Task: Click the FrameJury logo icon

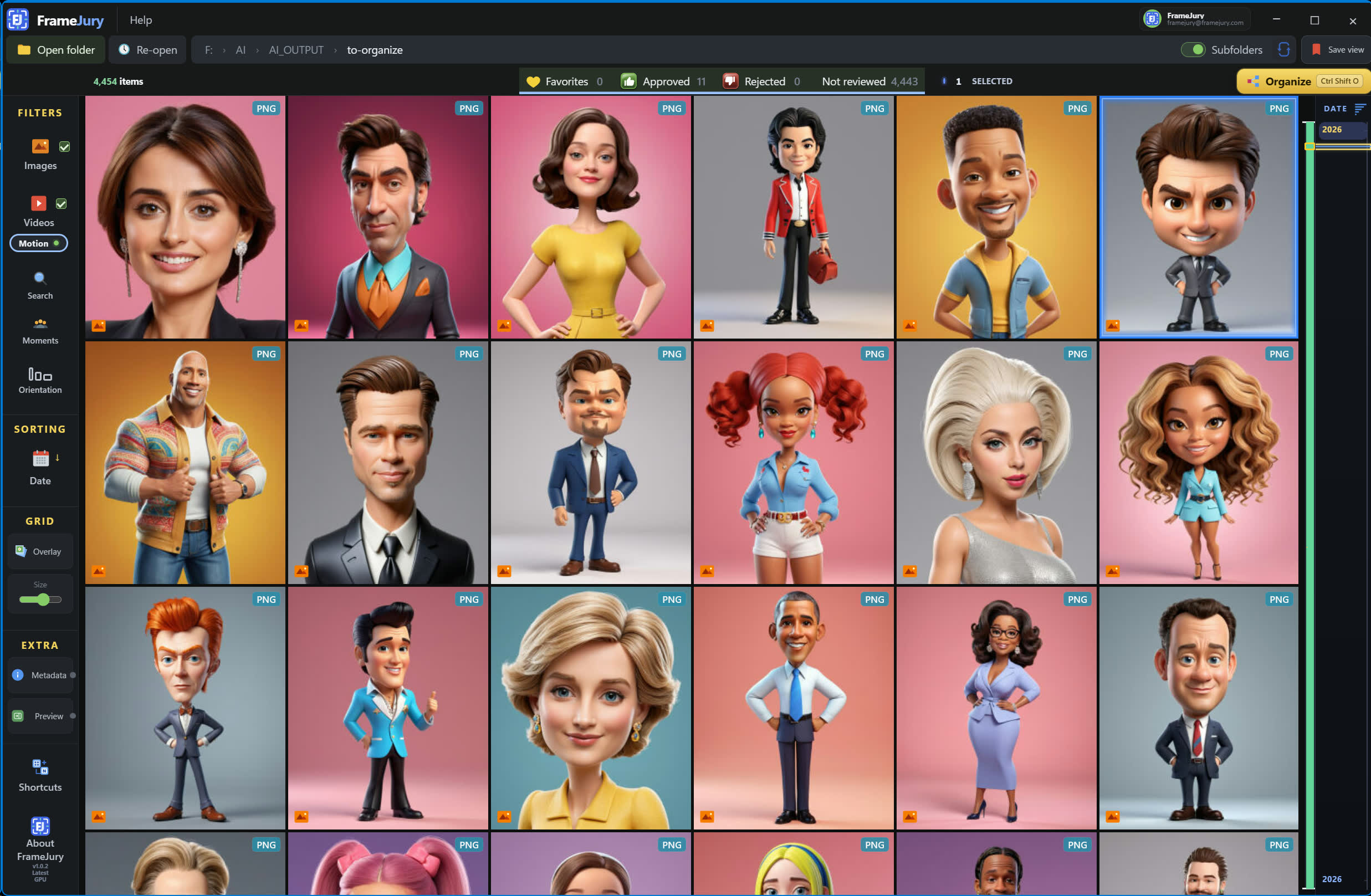Action: coord(17,19)
